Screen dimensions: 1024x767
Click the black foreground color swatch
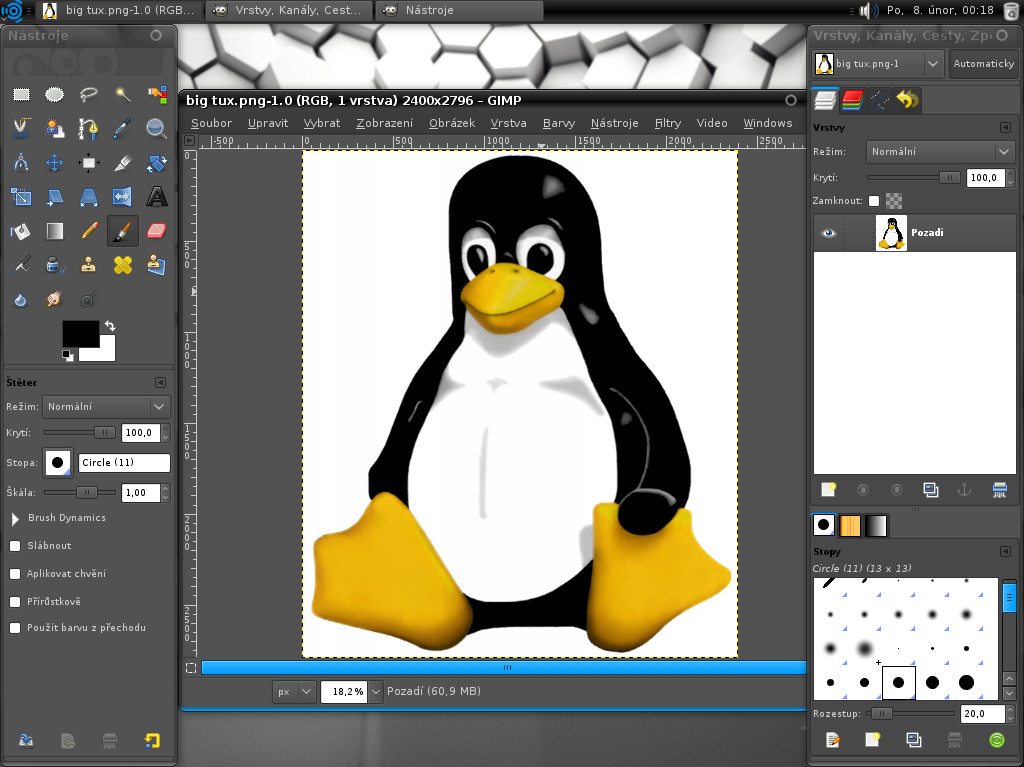tap(80, 333)
